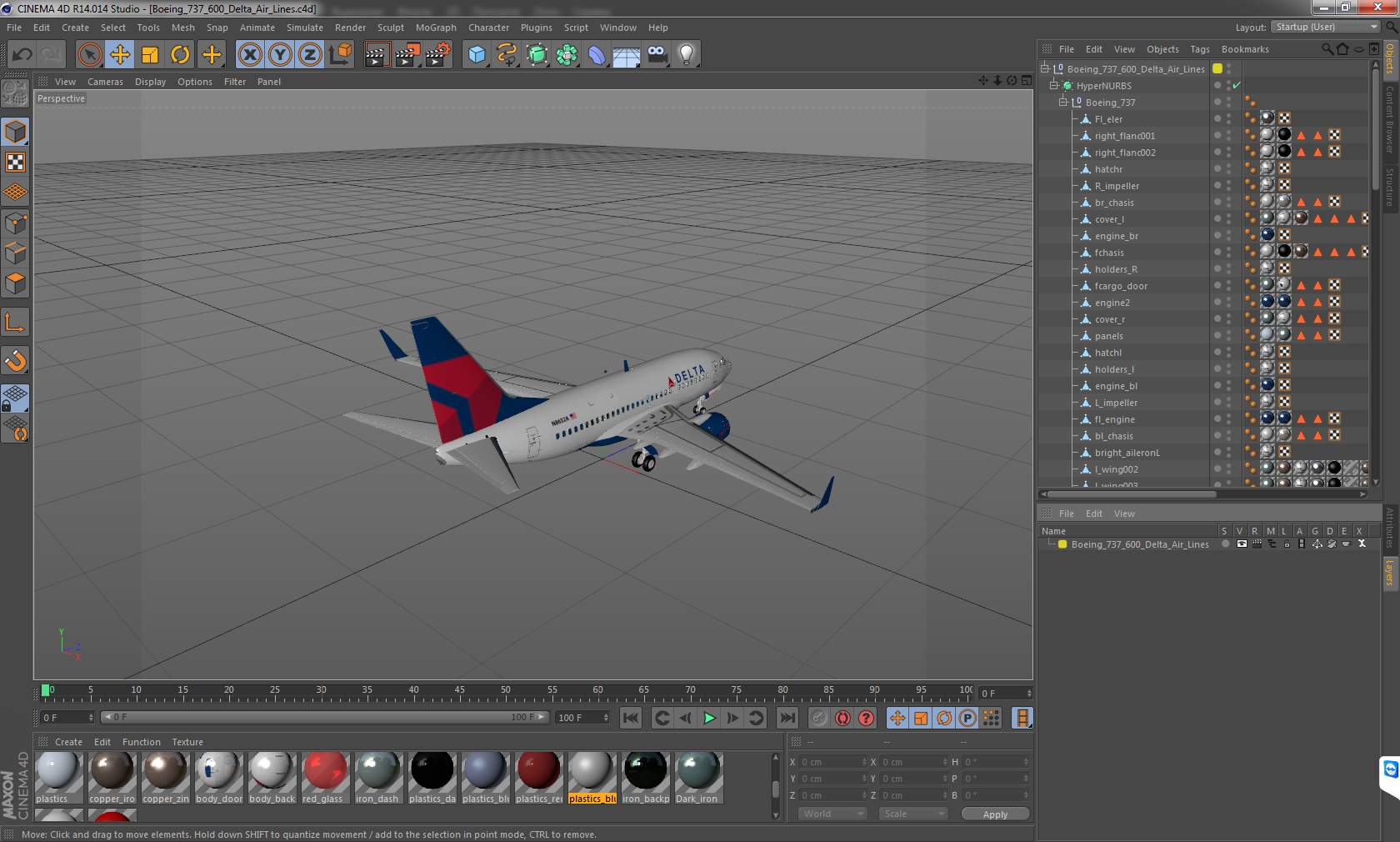This screenshot has width=1400, height=842.
Task: Go to end of animation
Action: [787, 718]
